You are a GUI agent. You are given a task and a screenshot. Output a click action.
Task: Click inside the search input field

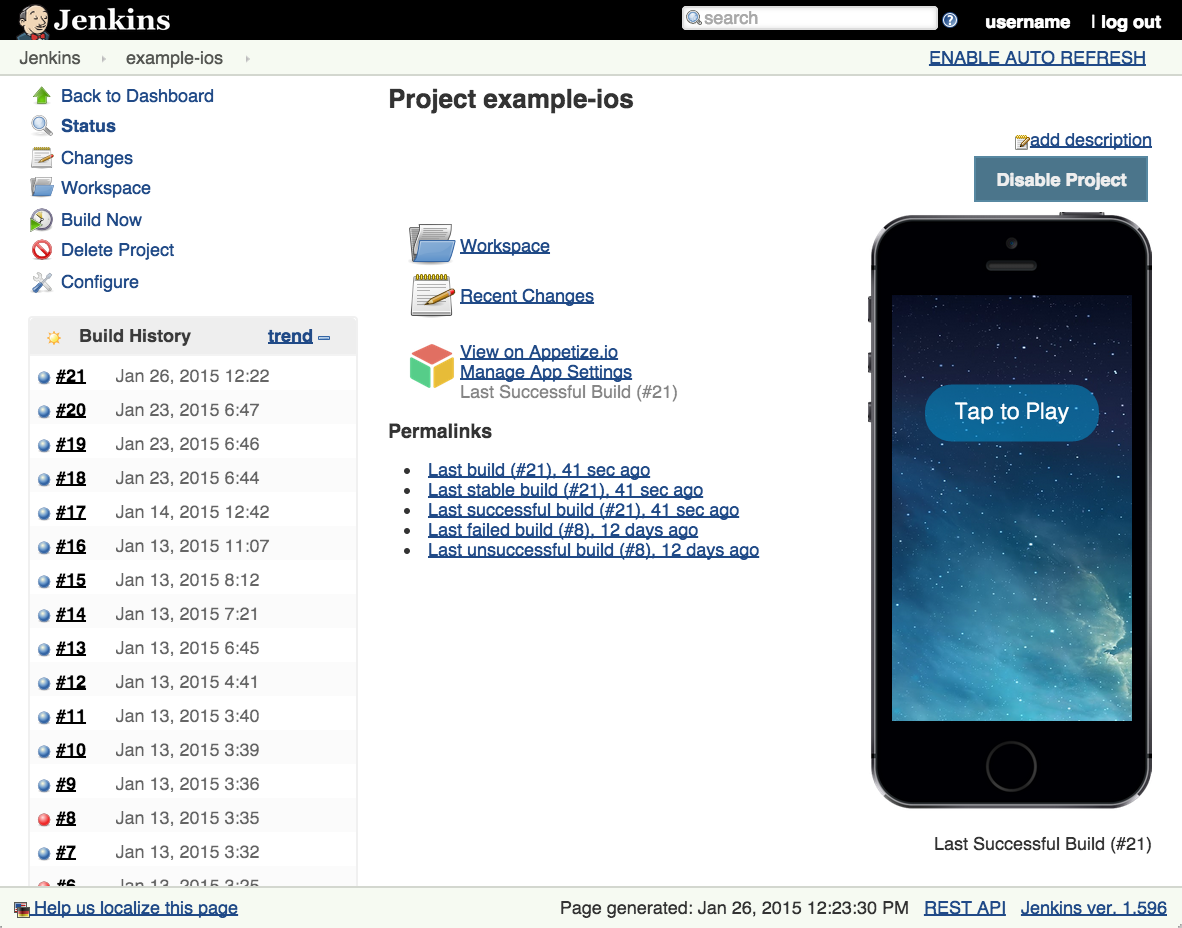[810, 18]
